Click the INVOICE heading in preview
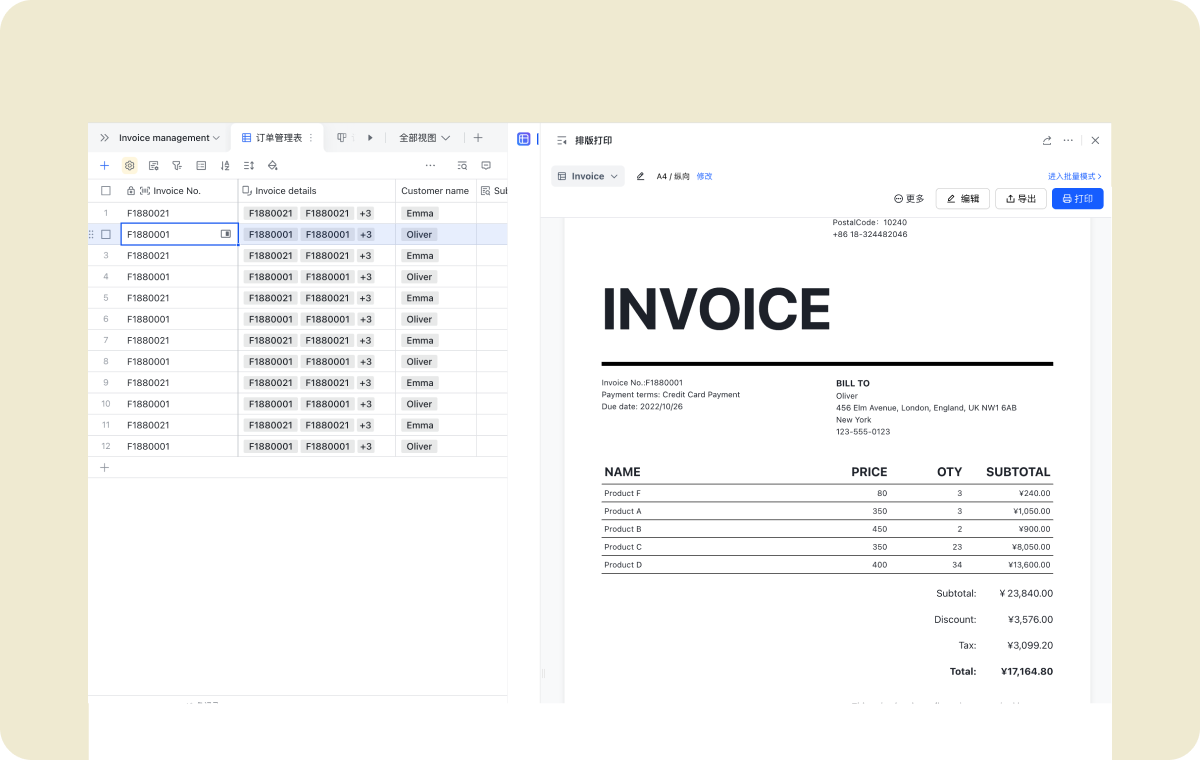 [716, 309]
